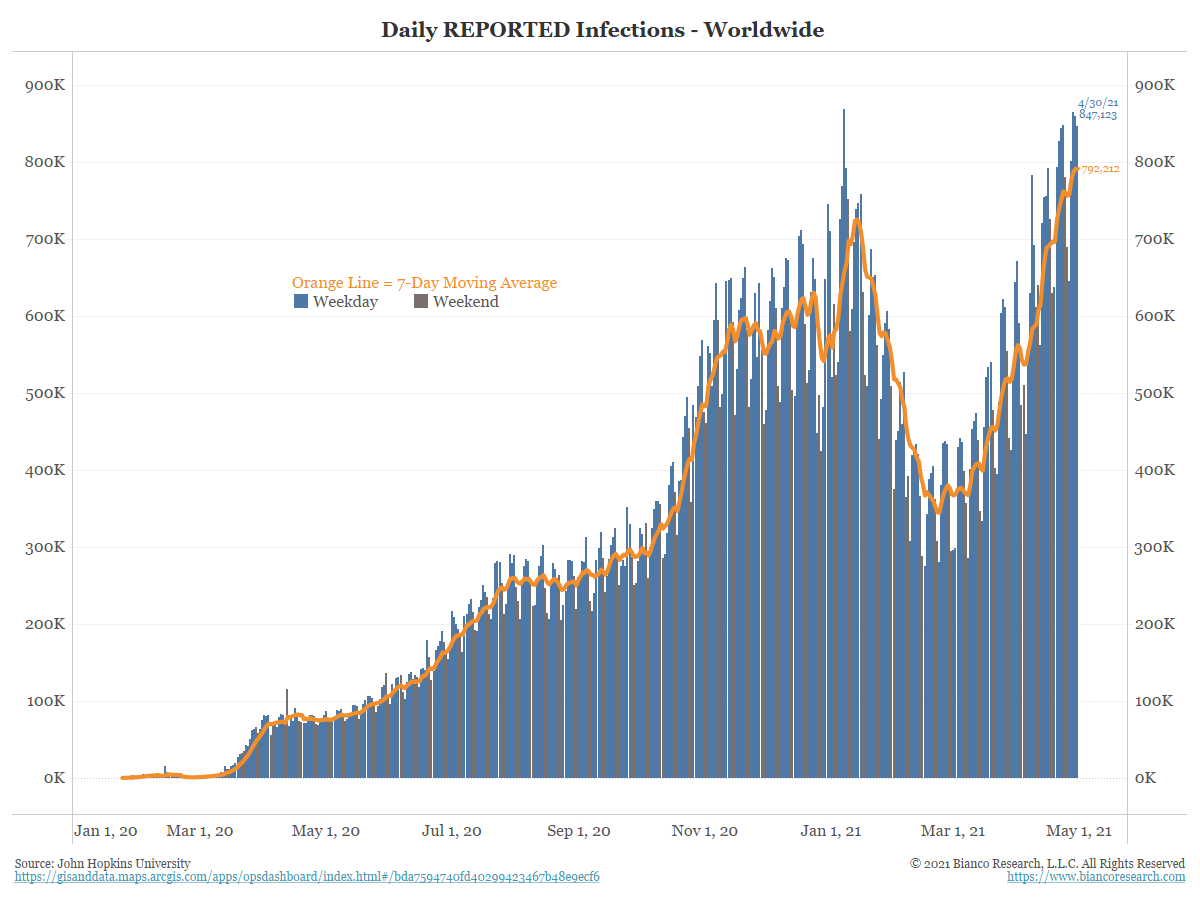This screenshot has height=900, width=1200.
Task: Click the Bianco Research copyright notice
Action: pos(1047,863)
